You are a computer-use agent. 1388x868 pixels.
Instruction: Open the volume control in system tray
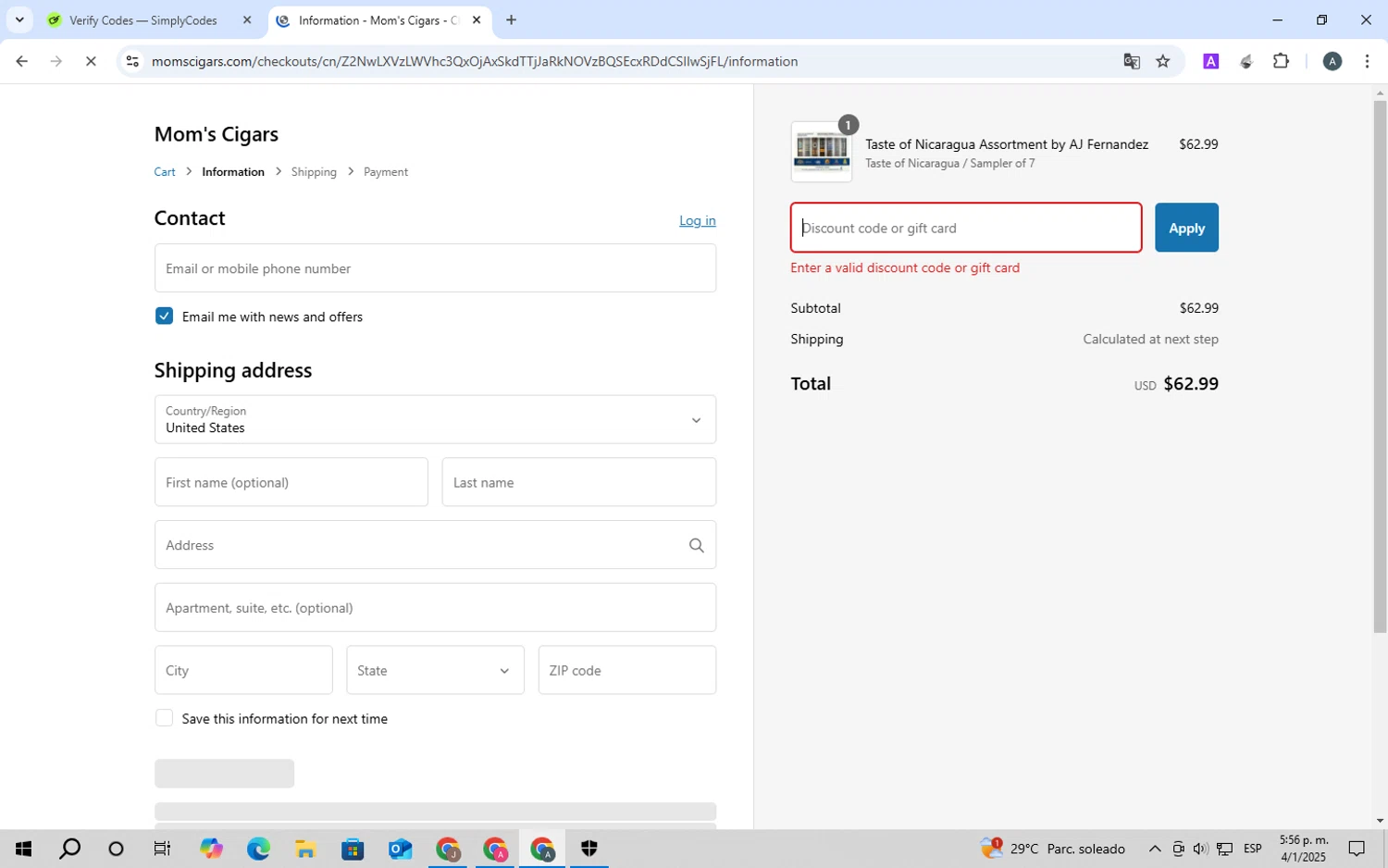point(1200,849)
